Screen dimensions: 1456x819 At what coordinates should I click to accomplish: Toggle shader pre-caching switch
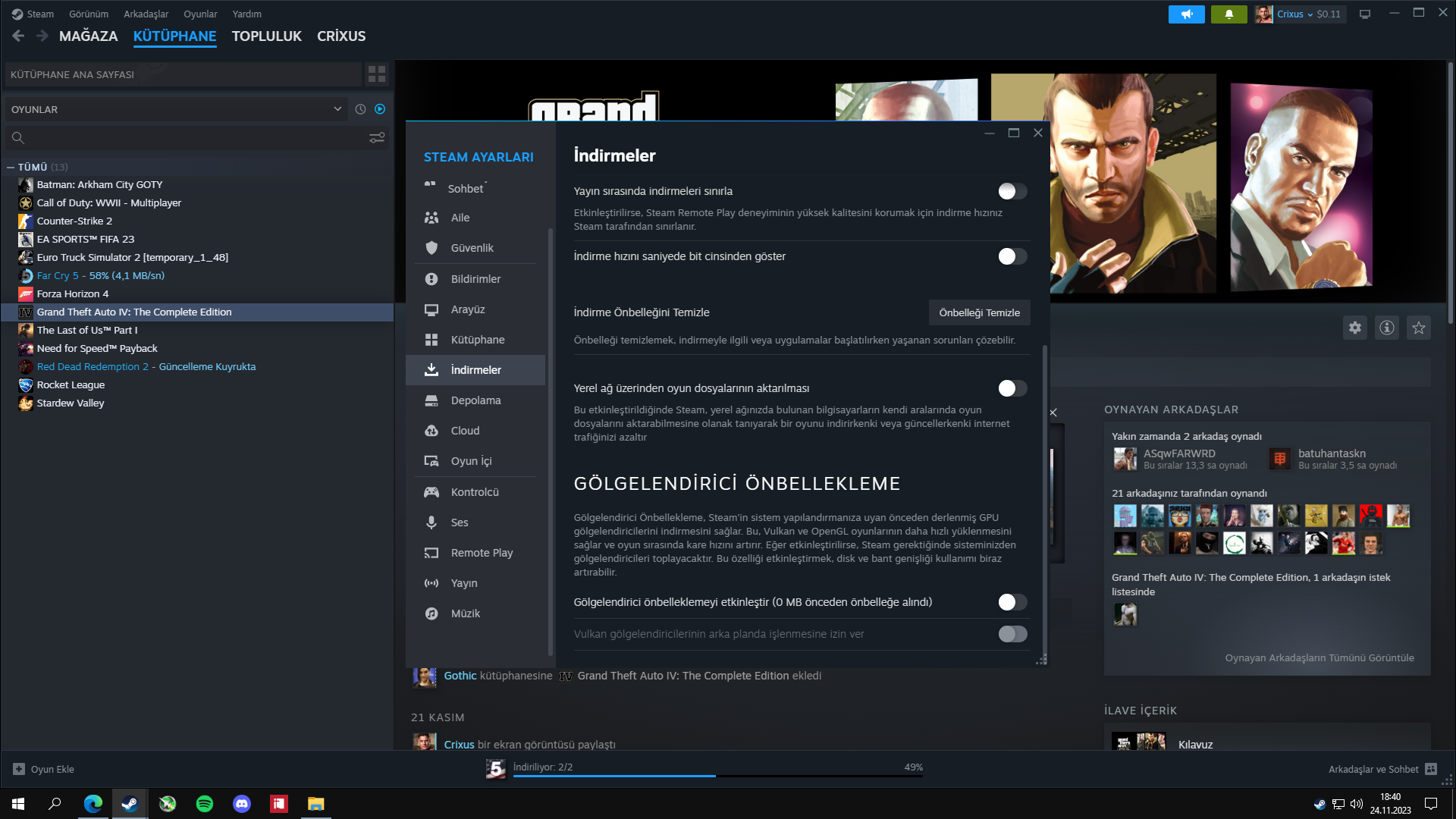[1012, 602]
